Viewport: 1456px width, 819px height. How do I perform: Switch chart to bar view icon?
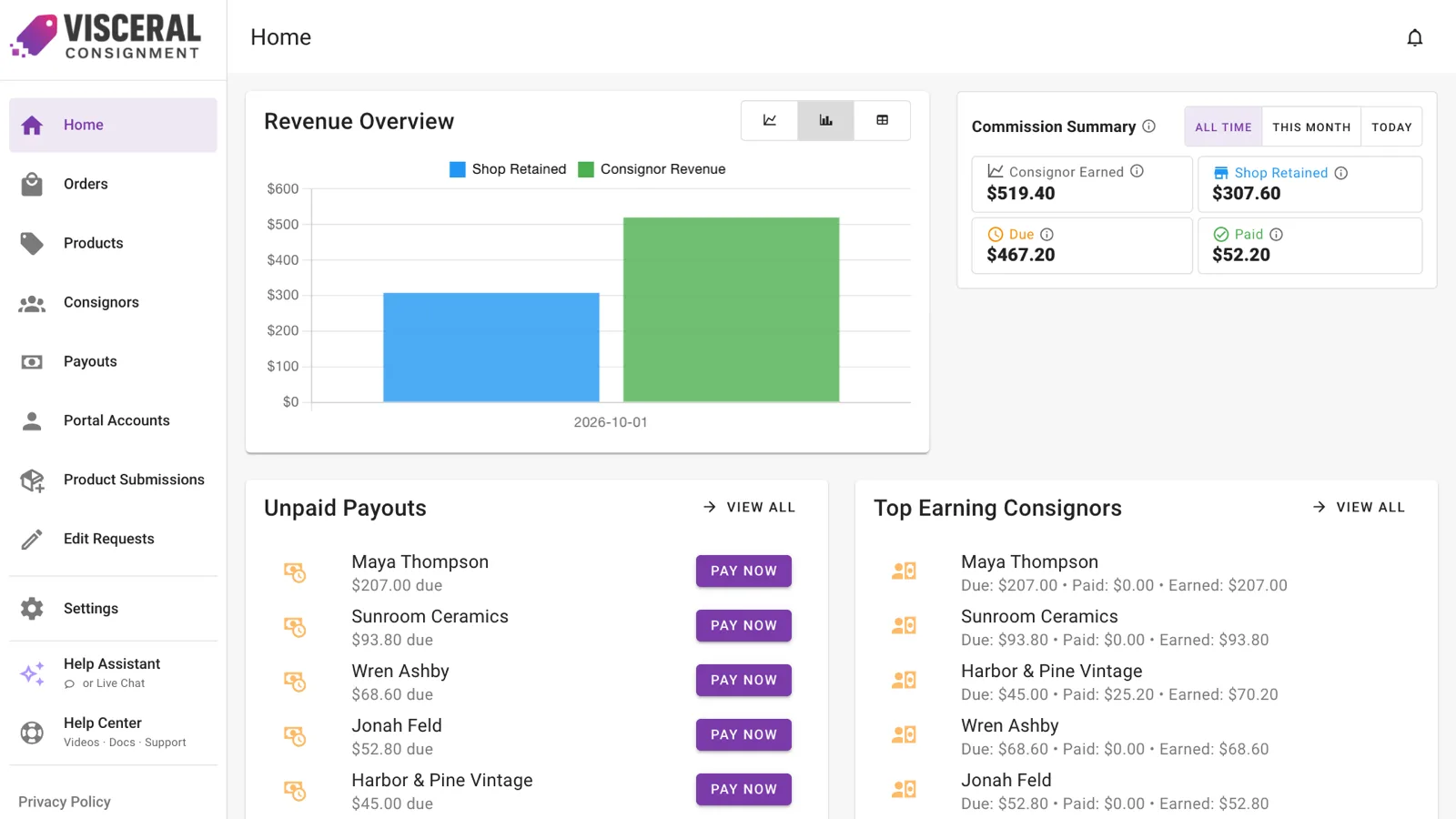tap(825, 120)
